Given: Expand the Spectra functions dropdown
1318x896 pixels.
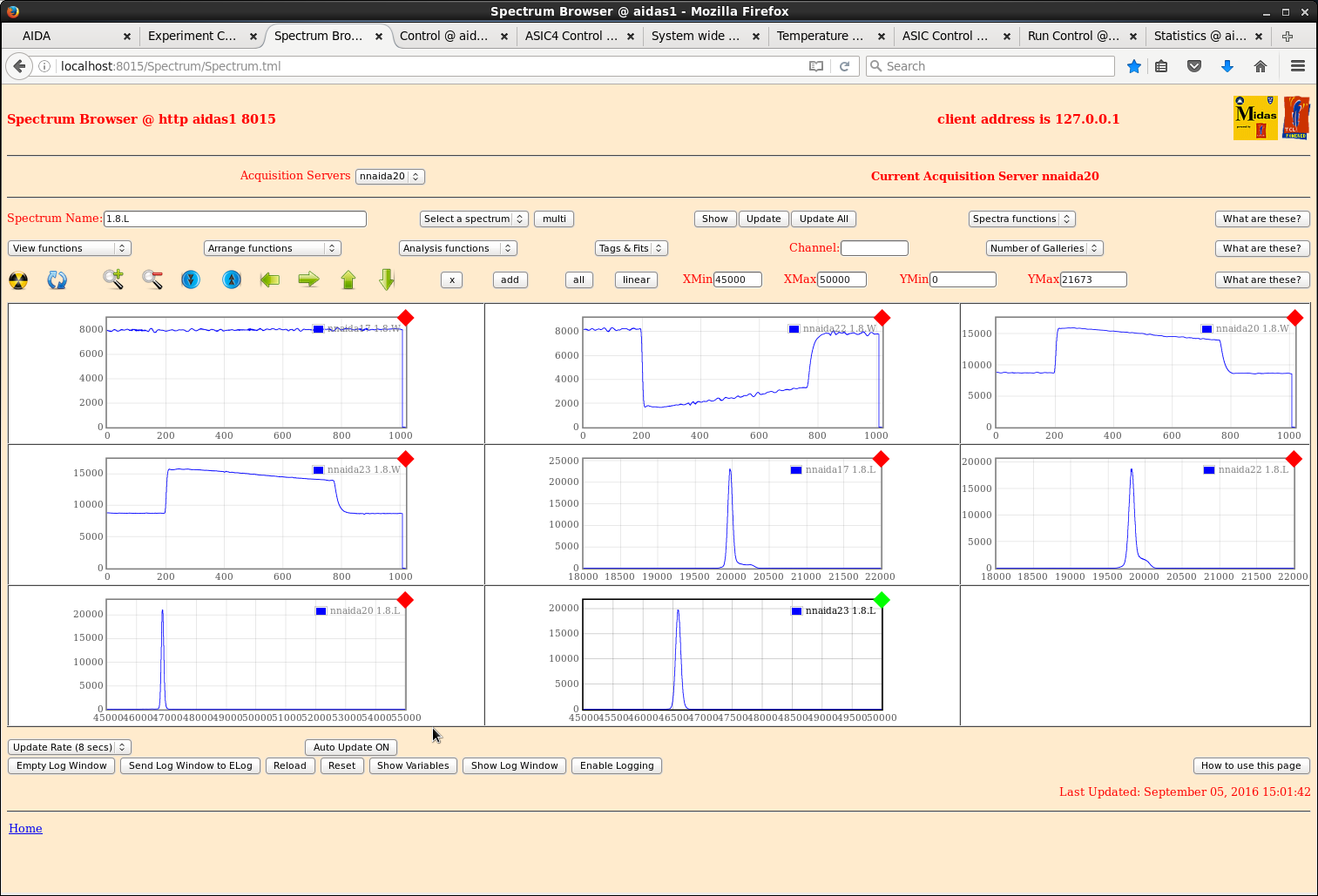Looking at the screenshot, I should (x=1022, y=219).
